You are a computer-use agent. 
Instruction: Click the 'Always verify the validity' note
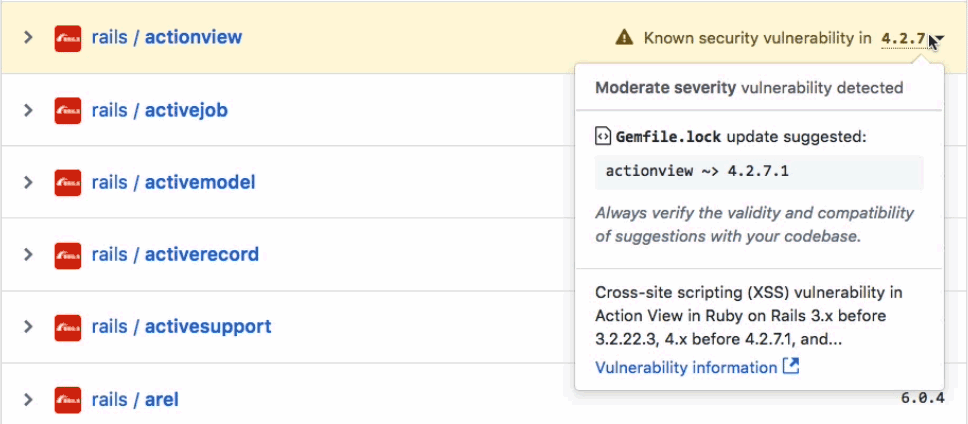[x=754, y=225]
